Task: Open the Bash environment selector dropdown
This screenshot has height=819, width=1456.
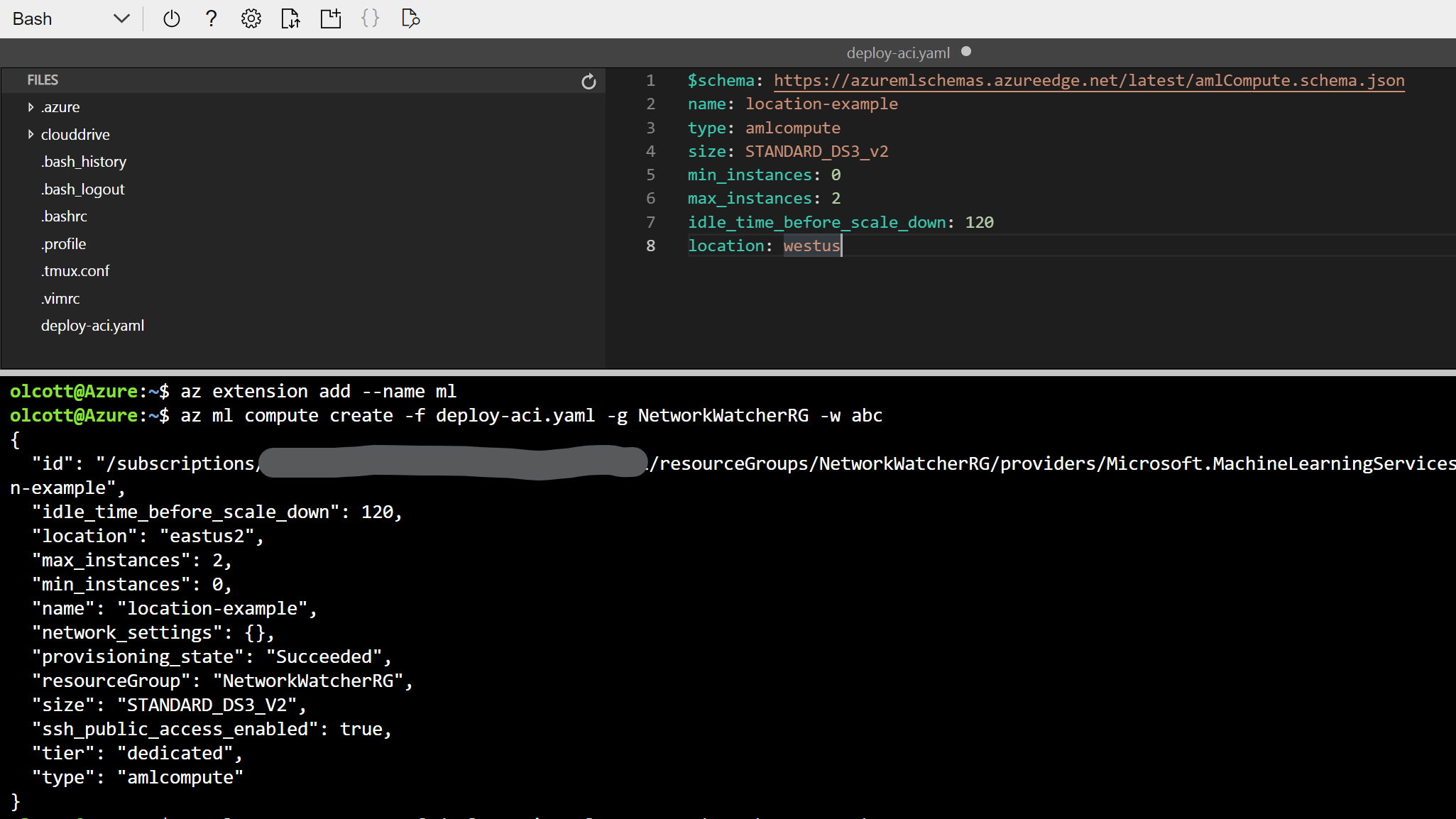Action: (x=121, y=18)
